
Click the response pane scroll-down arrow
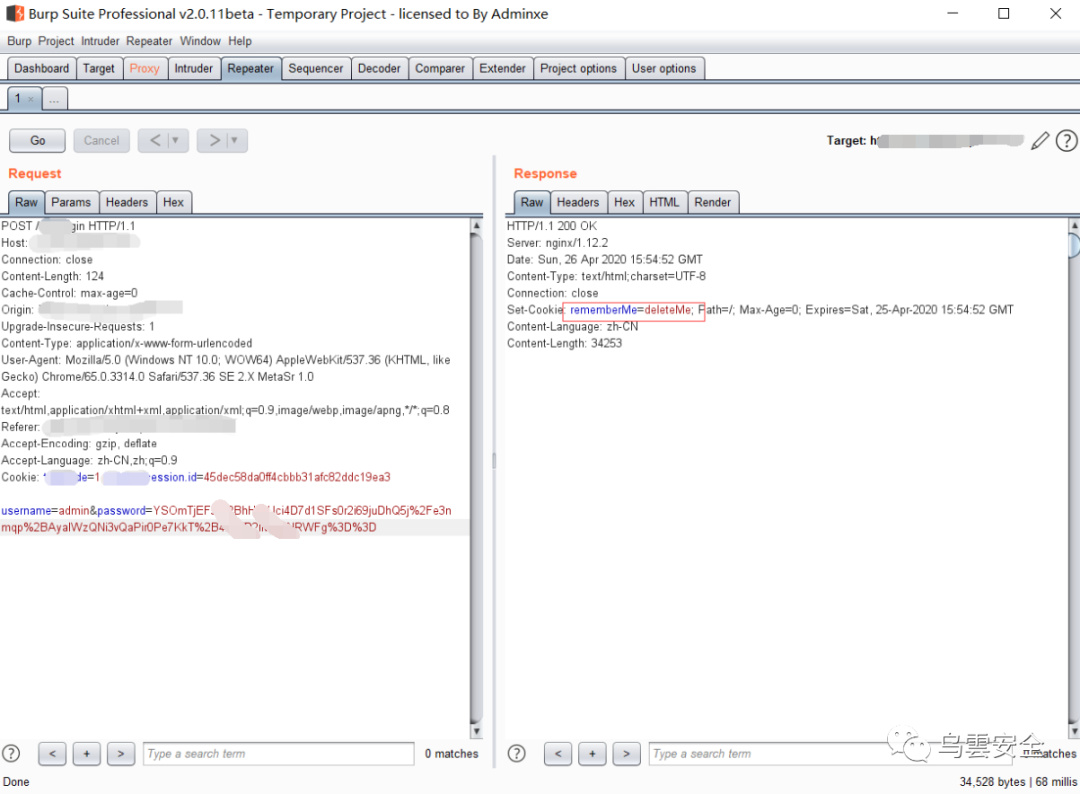tap(1074, 731)
